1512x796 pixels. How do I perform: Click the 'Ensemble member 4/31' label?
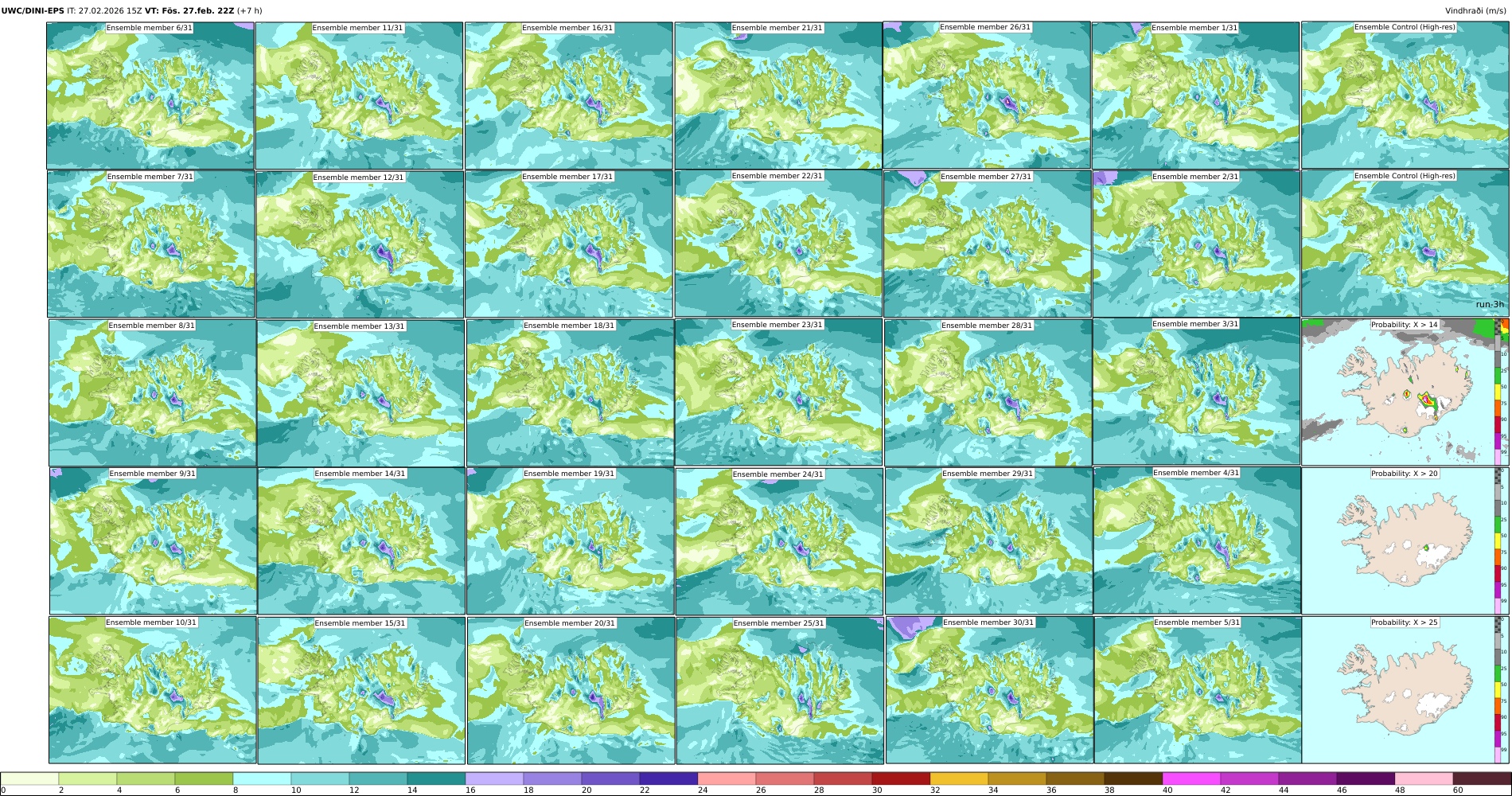coord(1196,473)
